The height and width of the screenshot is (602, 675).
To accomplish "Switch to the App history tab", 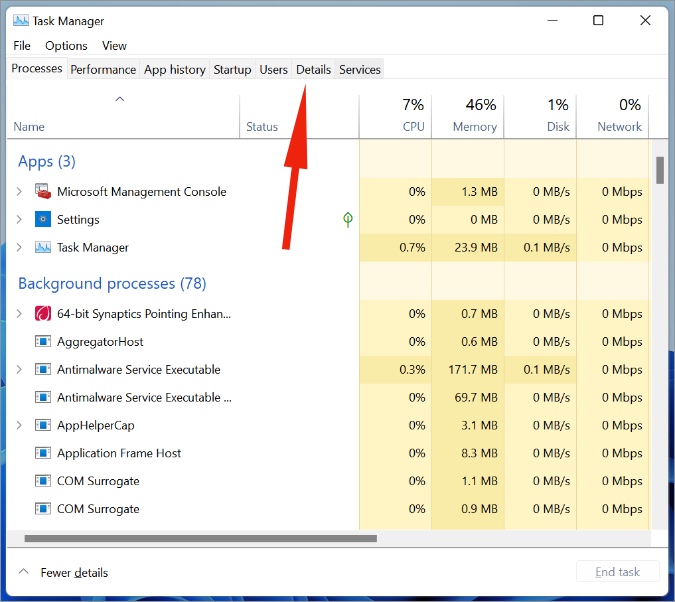I will 175,69.
